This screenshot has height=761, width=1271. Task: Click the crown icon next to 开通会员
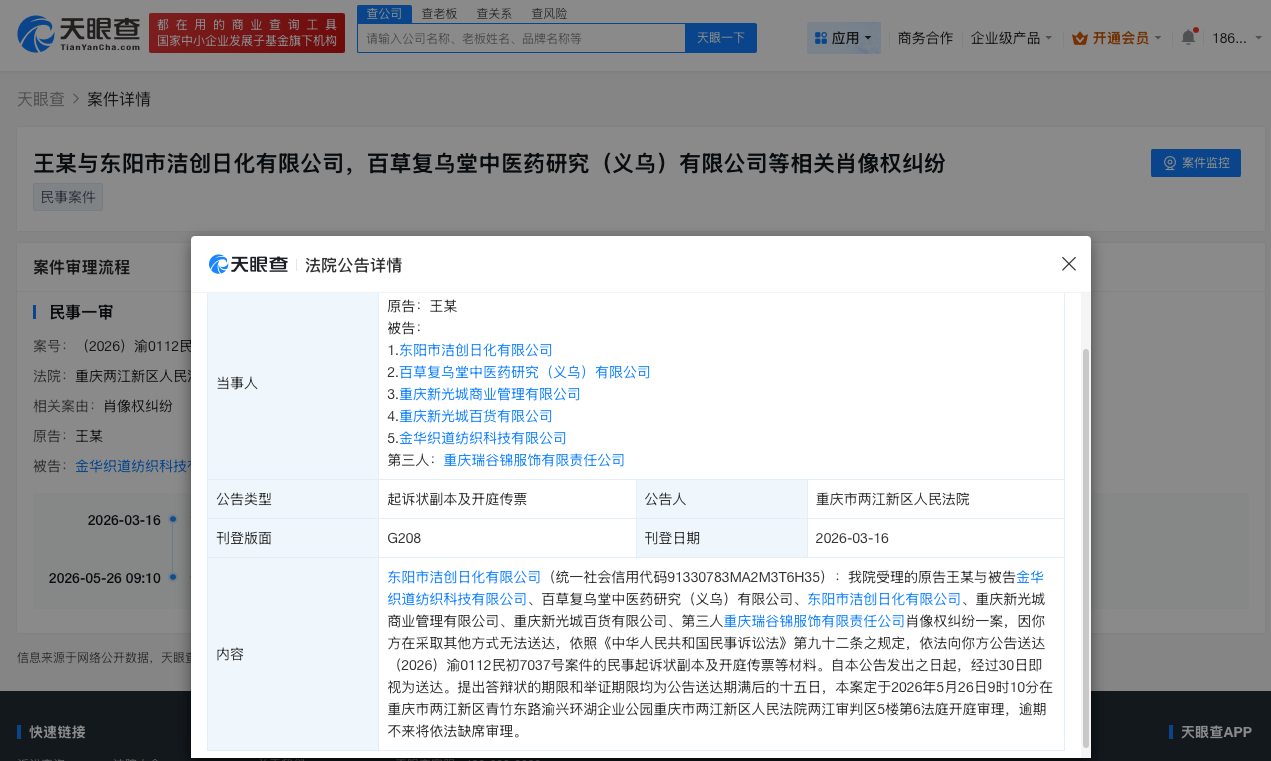tap(1080, 37)
